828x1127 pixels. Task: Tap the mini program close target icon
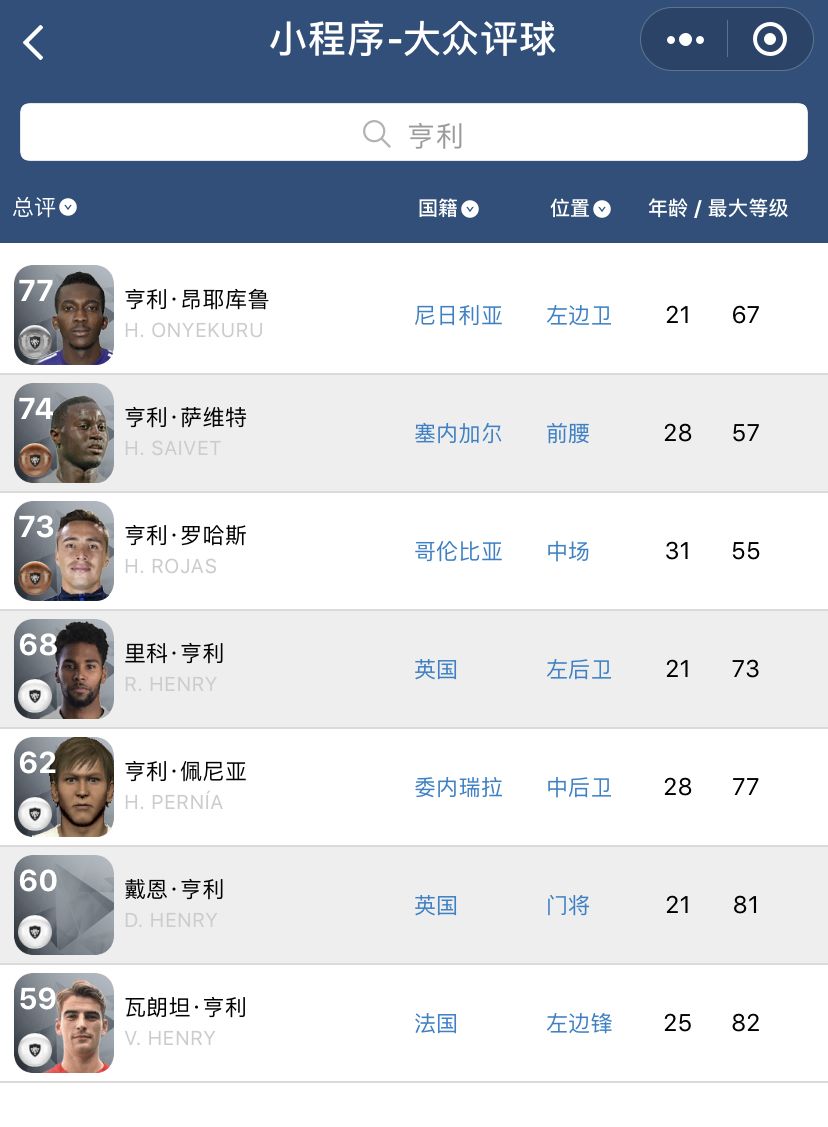pos(769,40)
